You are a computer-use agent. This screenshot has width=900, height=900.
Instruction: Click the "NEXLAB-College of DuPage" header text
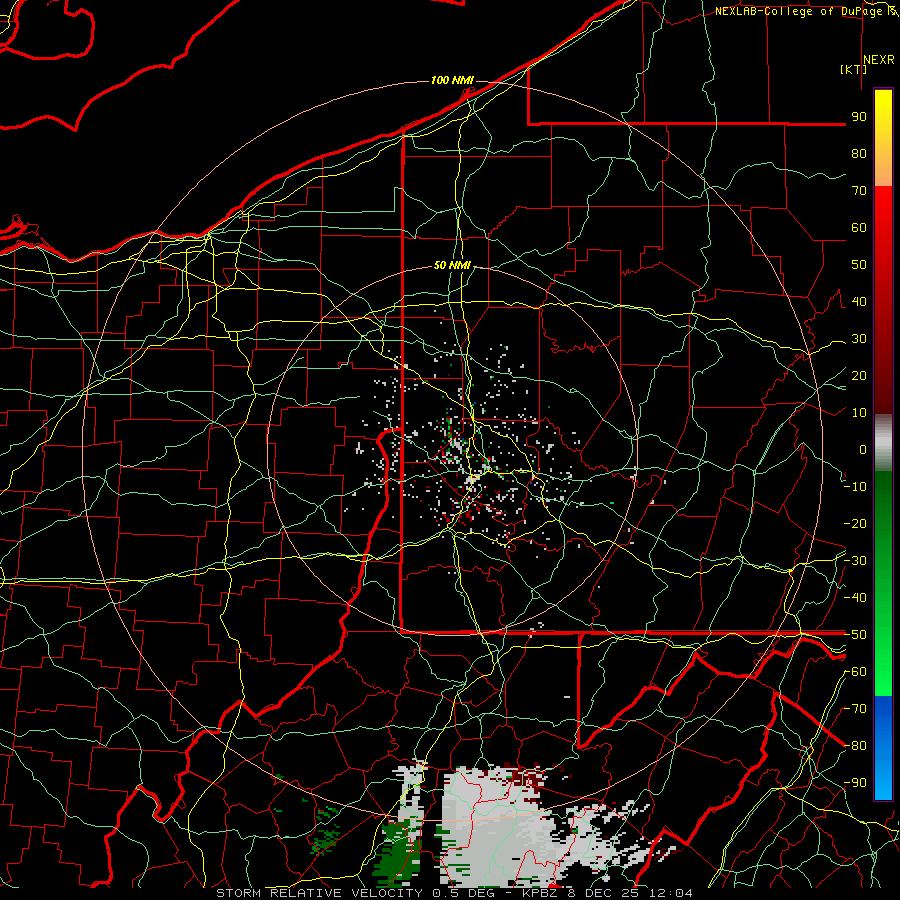(x=798, y=11)
